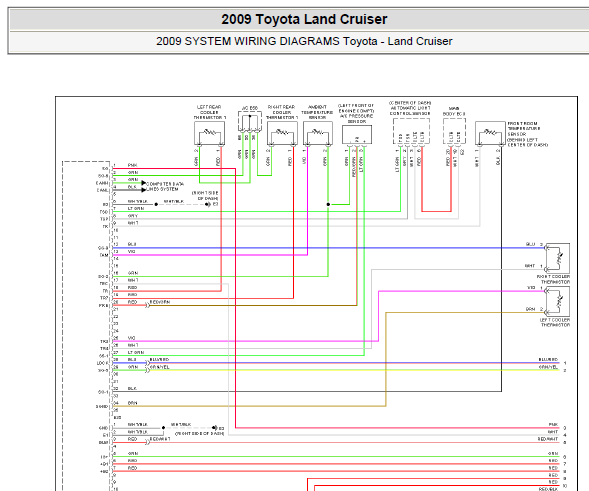Screen dimensions: 589x491
Task: Select the Right Cooler Thermistor symbol
Action: point(558,258)
